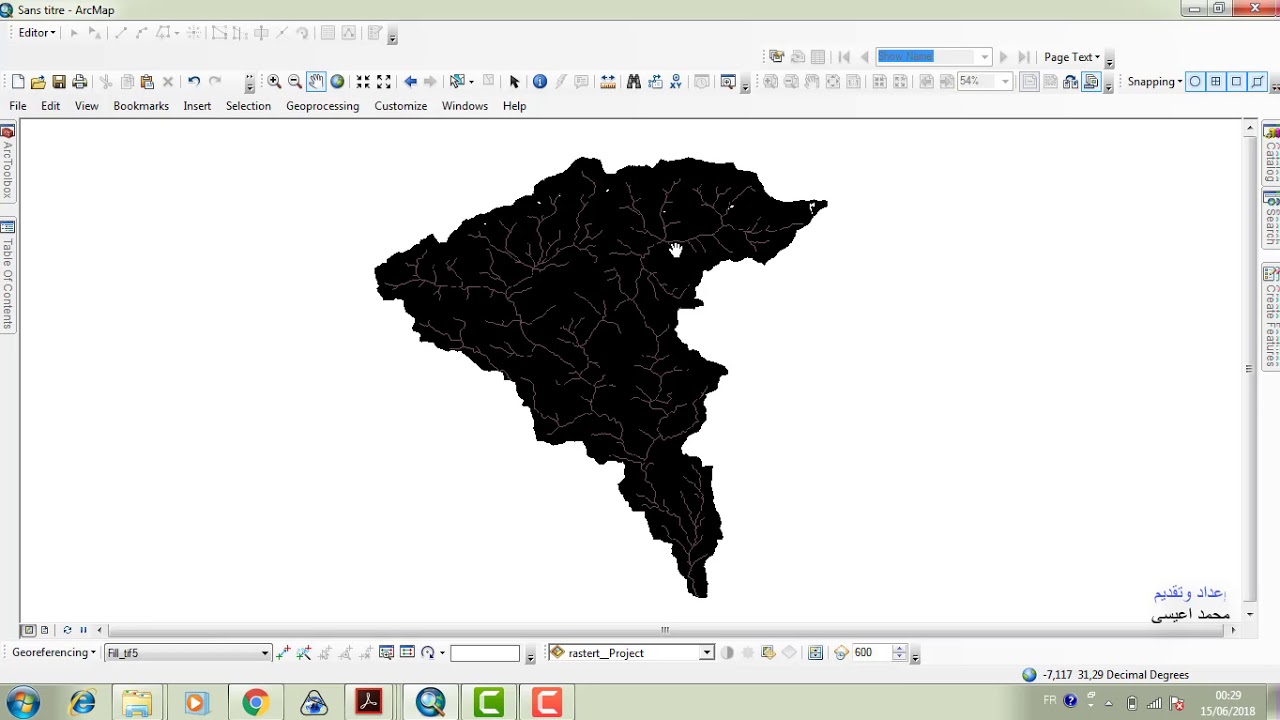Screen dimensions: 1280x720
Task: Open the Edit menu
Action: [50, 106]
